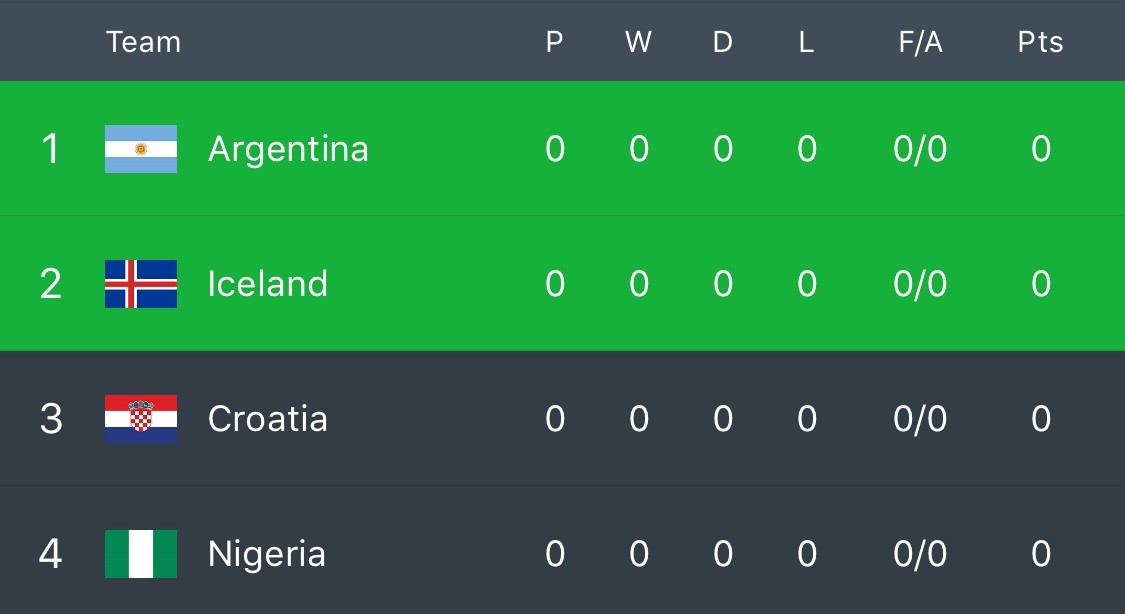Click the Croatia flag icon
The width and height of the screenshot is (1125, 614).
[x=141, y=418]
